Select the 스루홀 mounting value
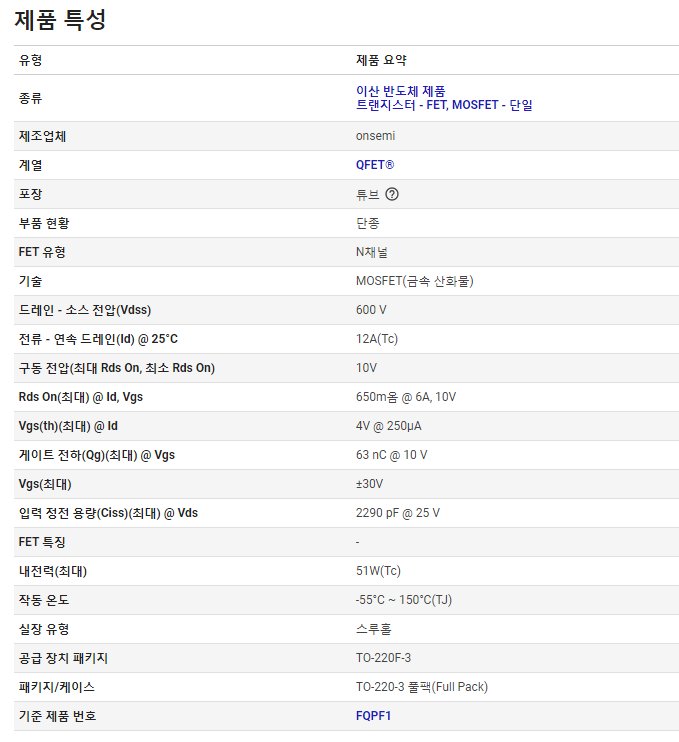 [374, 629]
